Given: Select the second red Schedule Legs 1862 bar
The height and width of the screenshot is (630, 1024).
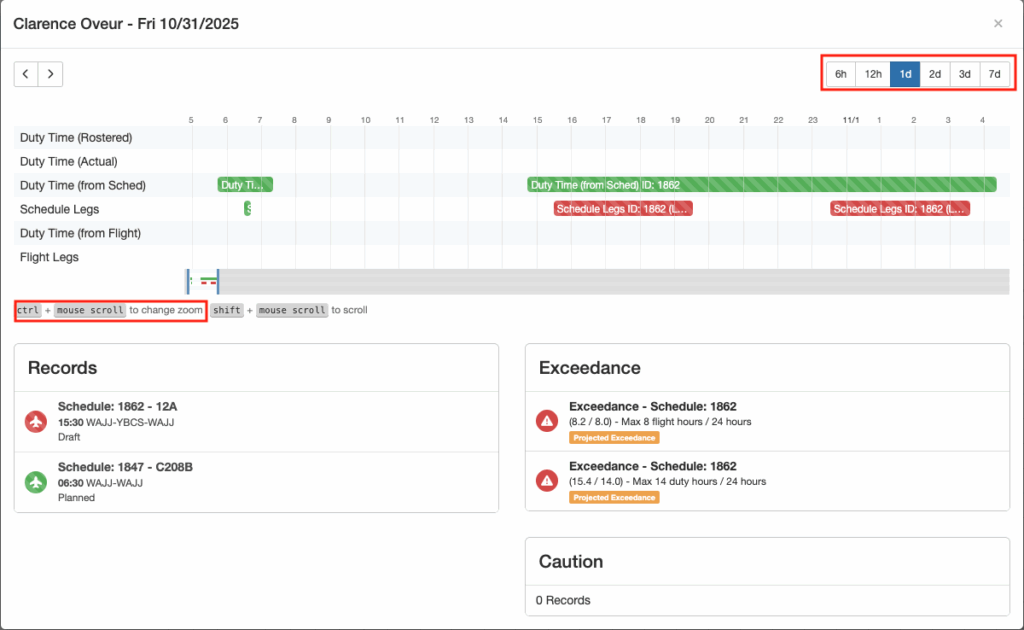Looking at the screenshot, I should tap(899, 209).
